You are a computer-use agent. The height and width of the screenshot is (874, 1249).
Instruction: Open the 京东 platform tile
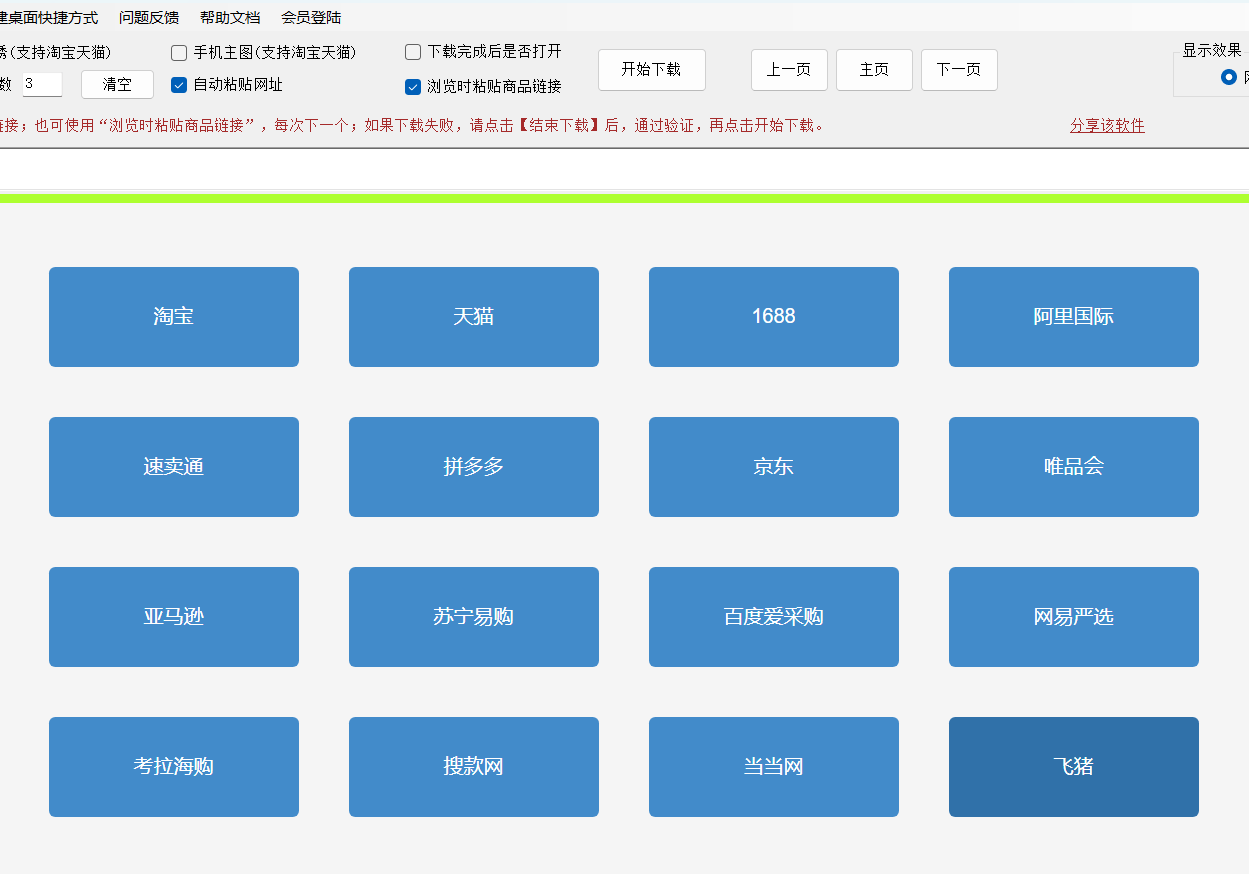(x=773, y=466)
